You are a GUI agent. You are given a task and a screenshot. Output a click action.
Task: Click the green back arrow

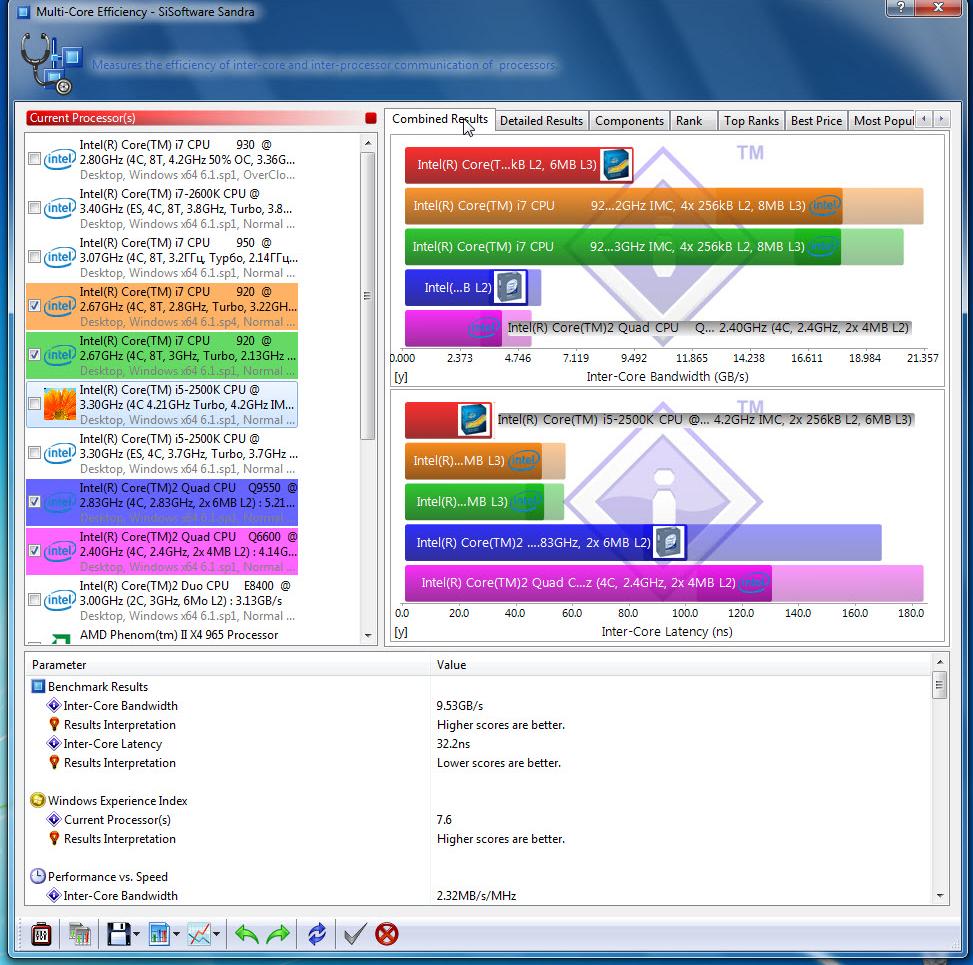click(247, 934)
